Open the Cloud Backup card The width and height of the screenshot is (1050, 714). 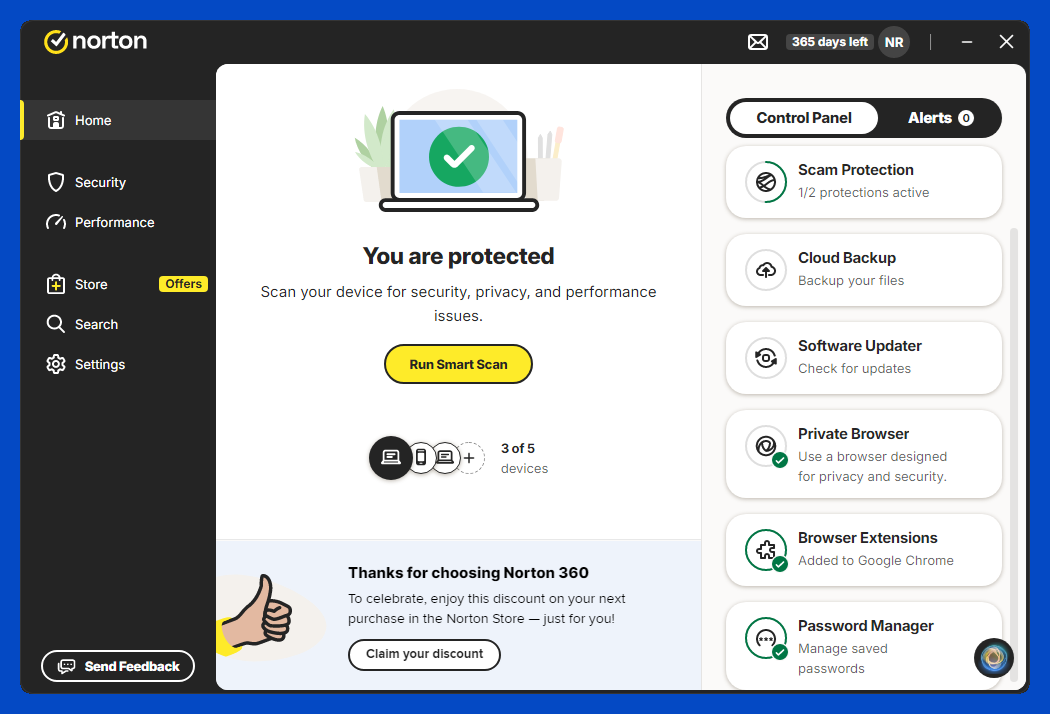click(x=863, y=270)
